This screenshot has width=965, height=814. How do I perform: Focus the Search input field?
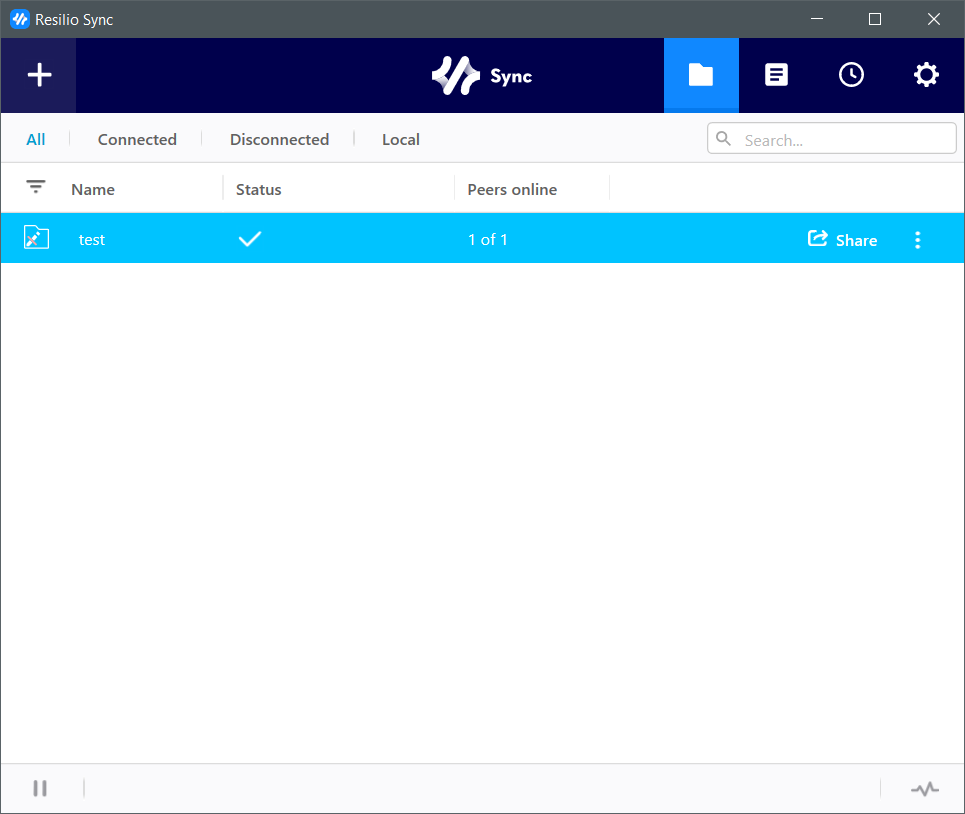[x=831, y=138]
